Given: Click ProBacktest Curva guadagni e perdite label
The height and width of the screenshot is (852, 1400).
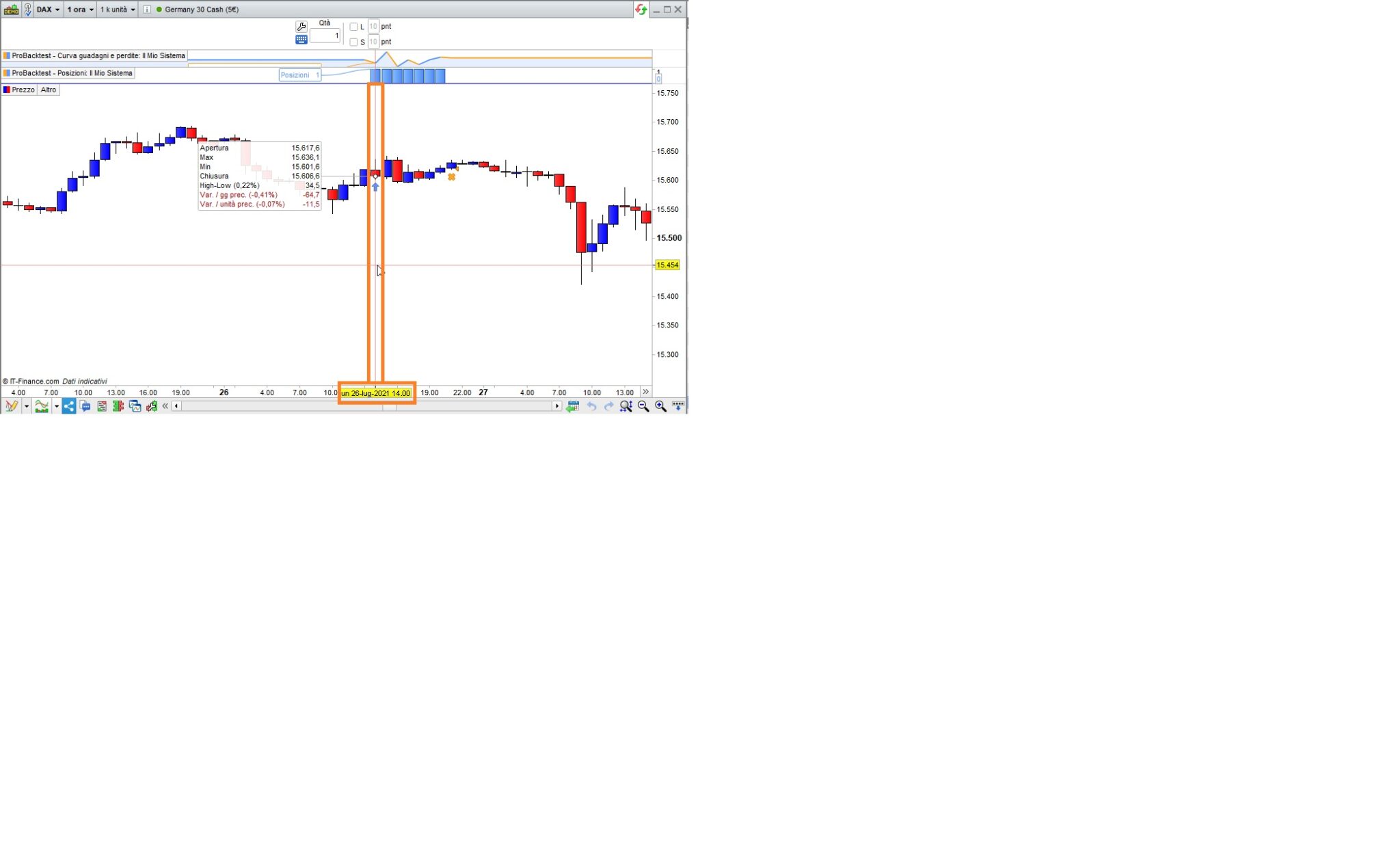Looking at the screenshot, I should pyautogui.click(x=94, y=56).
